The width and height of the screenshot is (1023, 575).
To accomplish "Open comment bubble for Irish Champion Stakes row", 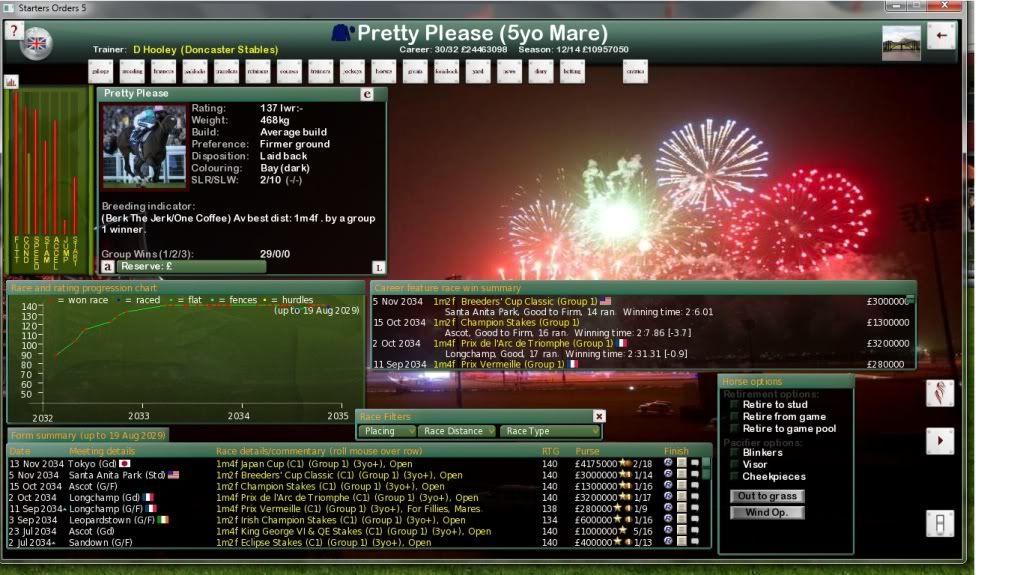I will (x=695, y=520).
